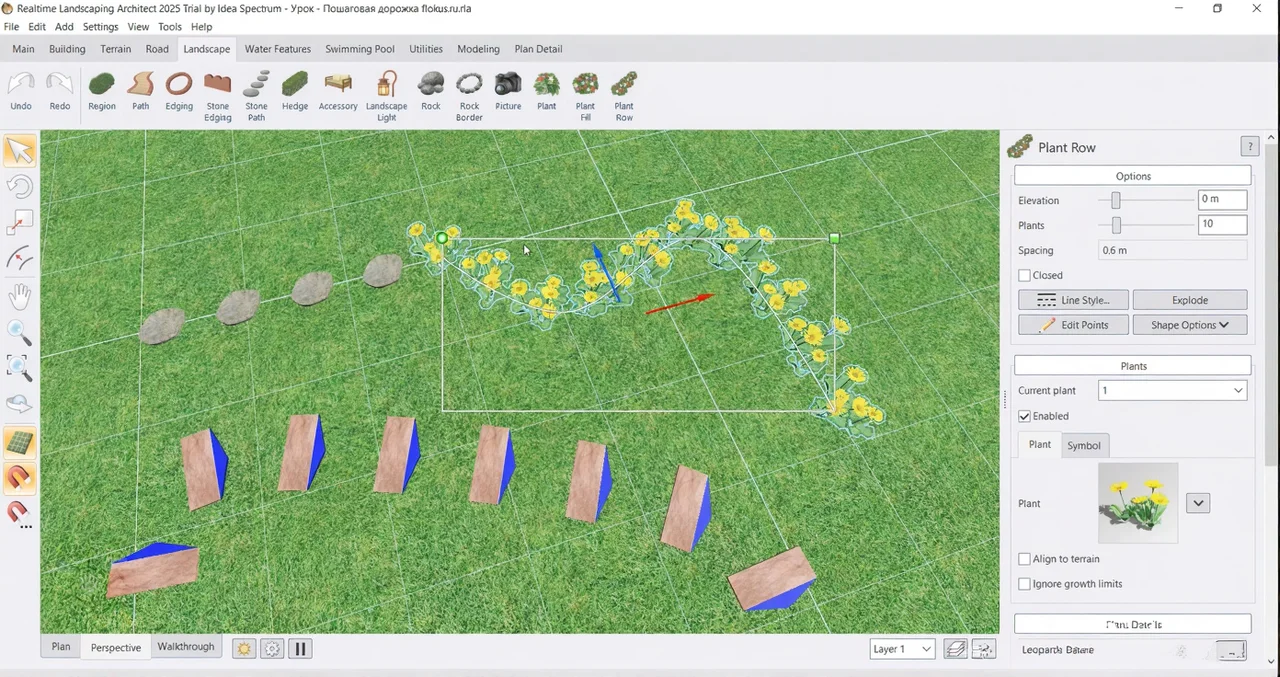Screen dimensions: 1280x677
Task: Open the Plant Fill tool
Action: coord(585,95)
